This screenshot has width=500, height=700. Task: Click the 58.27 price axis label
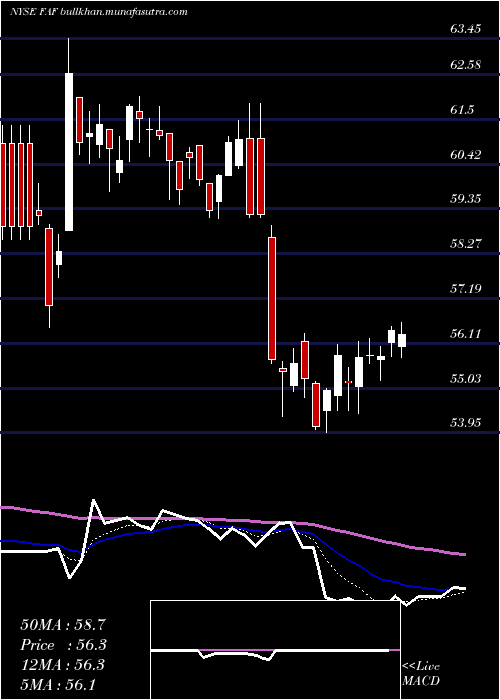(466, 244)
